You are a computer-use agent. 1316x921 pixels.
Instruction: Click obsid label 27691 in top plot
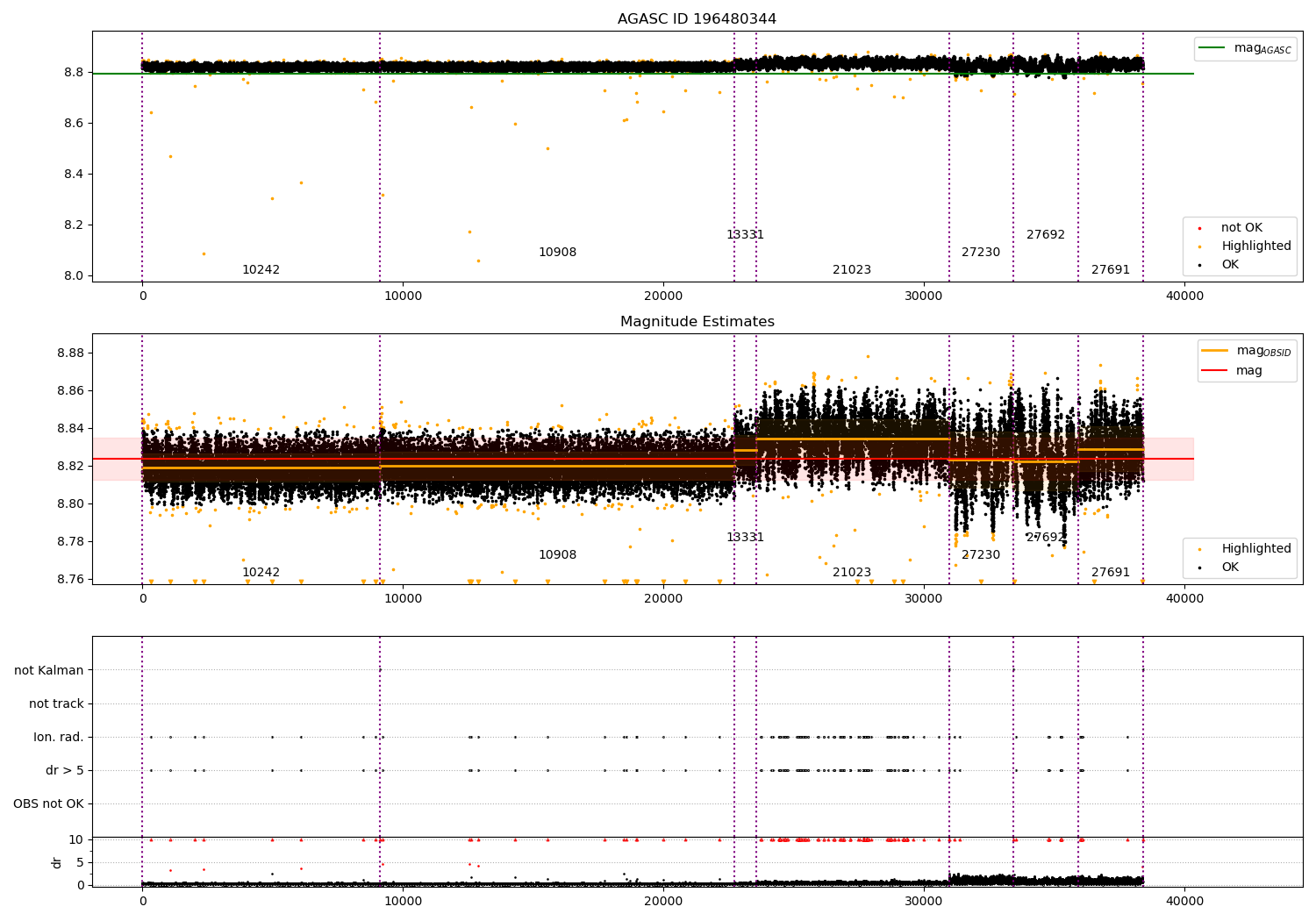[x=1111, y=270]
